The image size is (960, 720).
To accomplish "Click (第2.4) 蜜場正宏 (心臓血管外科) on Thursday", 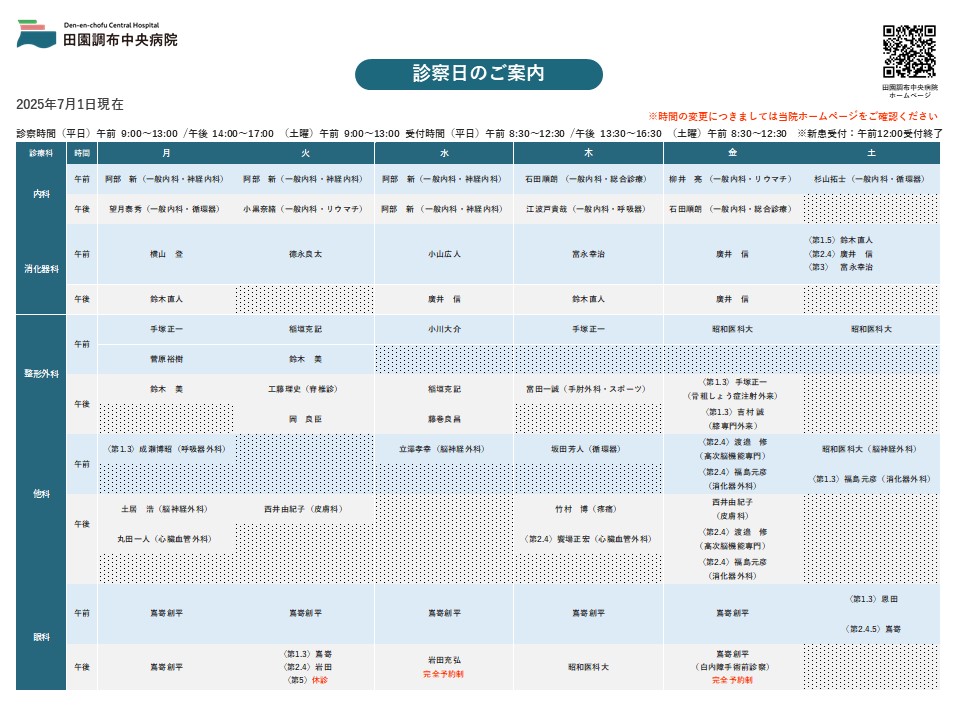I will (x=588, y=539).
